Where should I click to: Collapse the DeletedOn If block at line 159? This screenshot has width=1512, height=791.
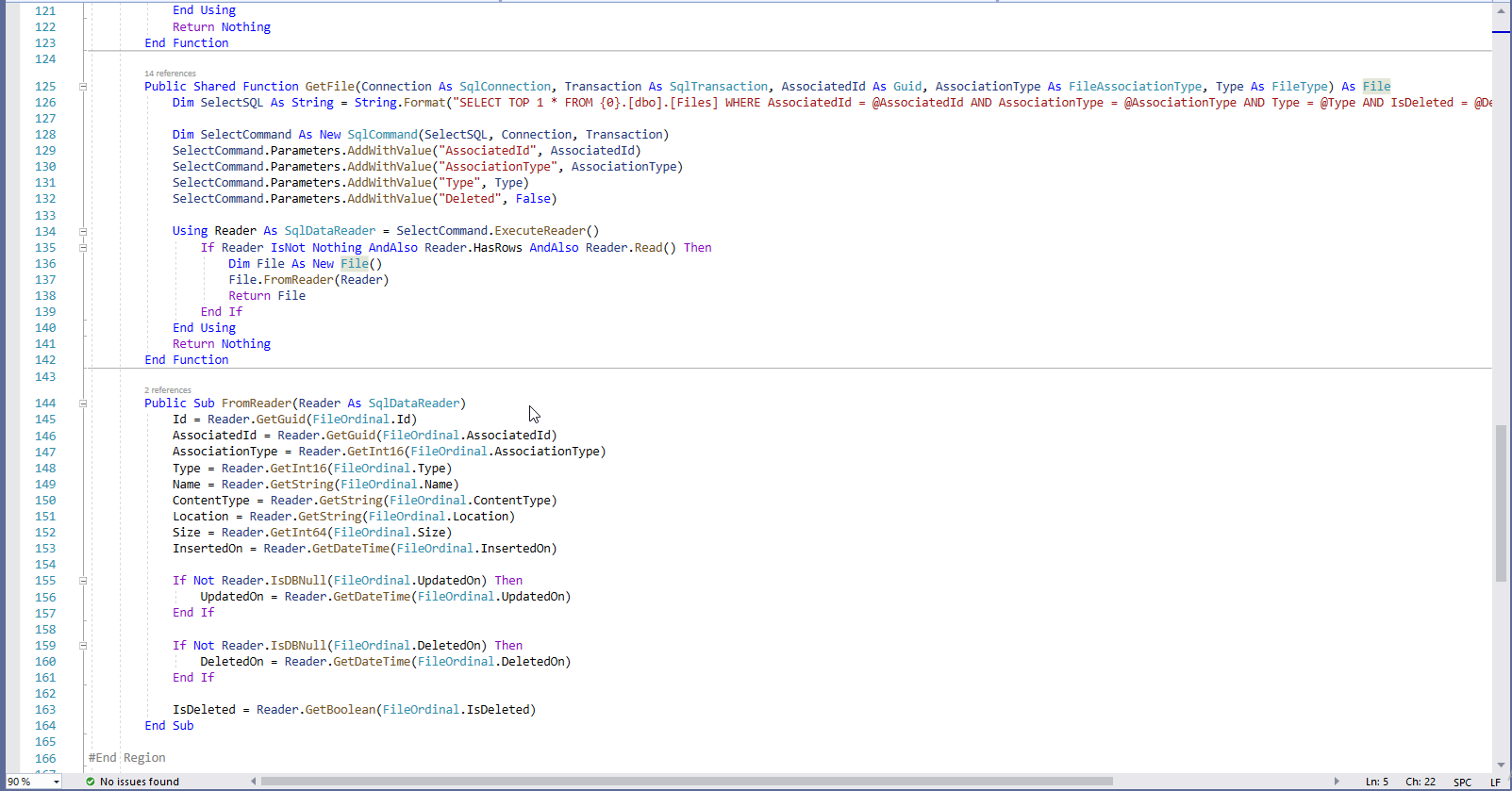point(83,646)
